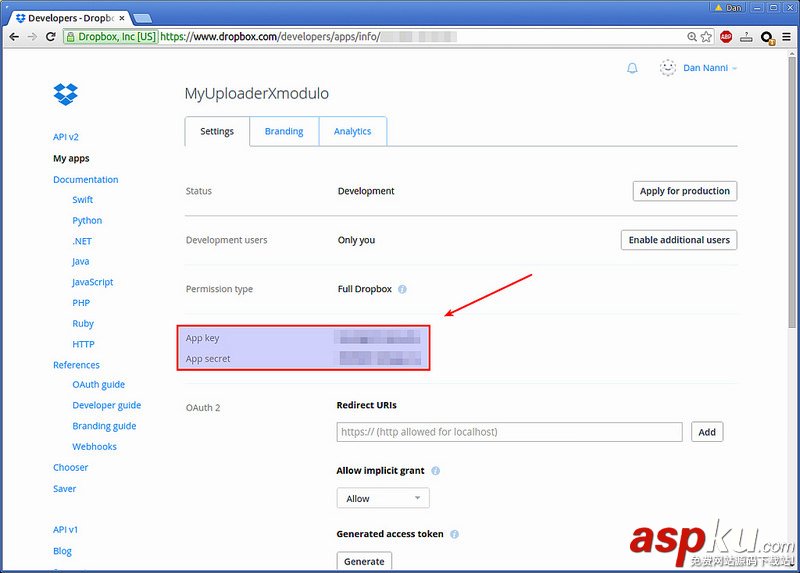Click the Only you value text

pos(356,240)
